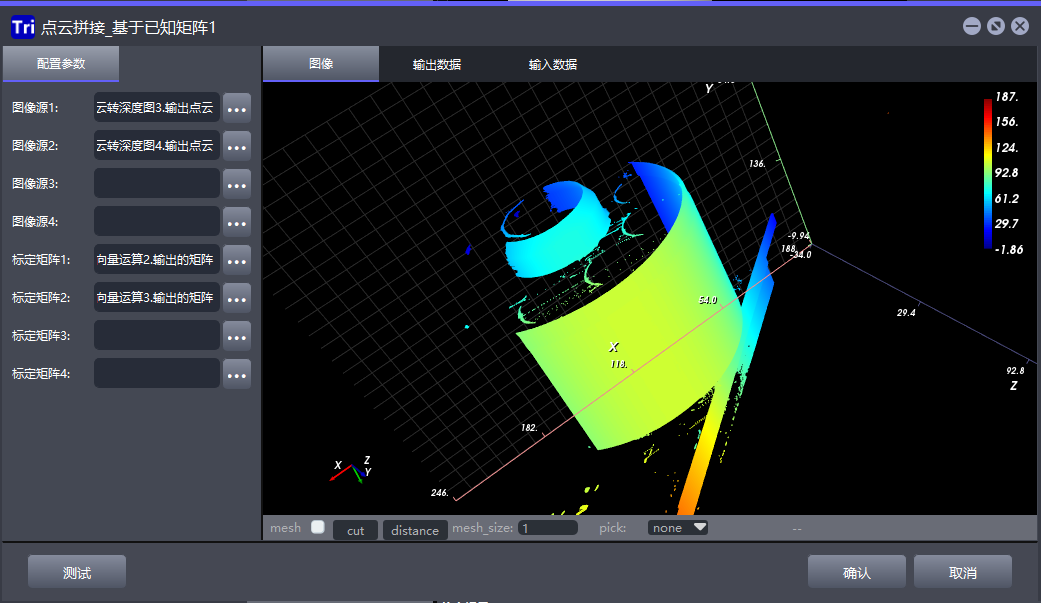This screenshot has width=1041, height=603.
Task: Select the 配置参数 tab
Action: 61,64
